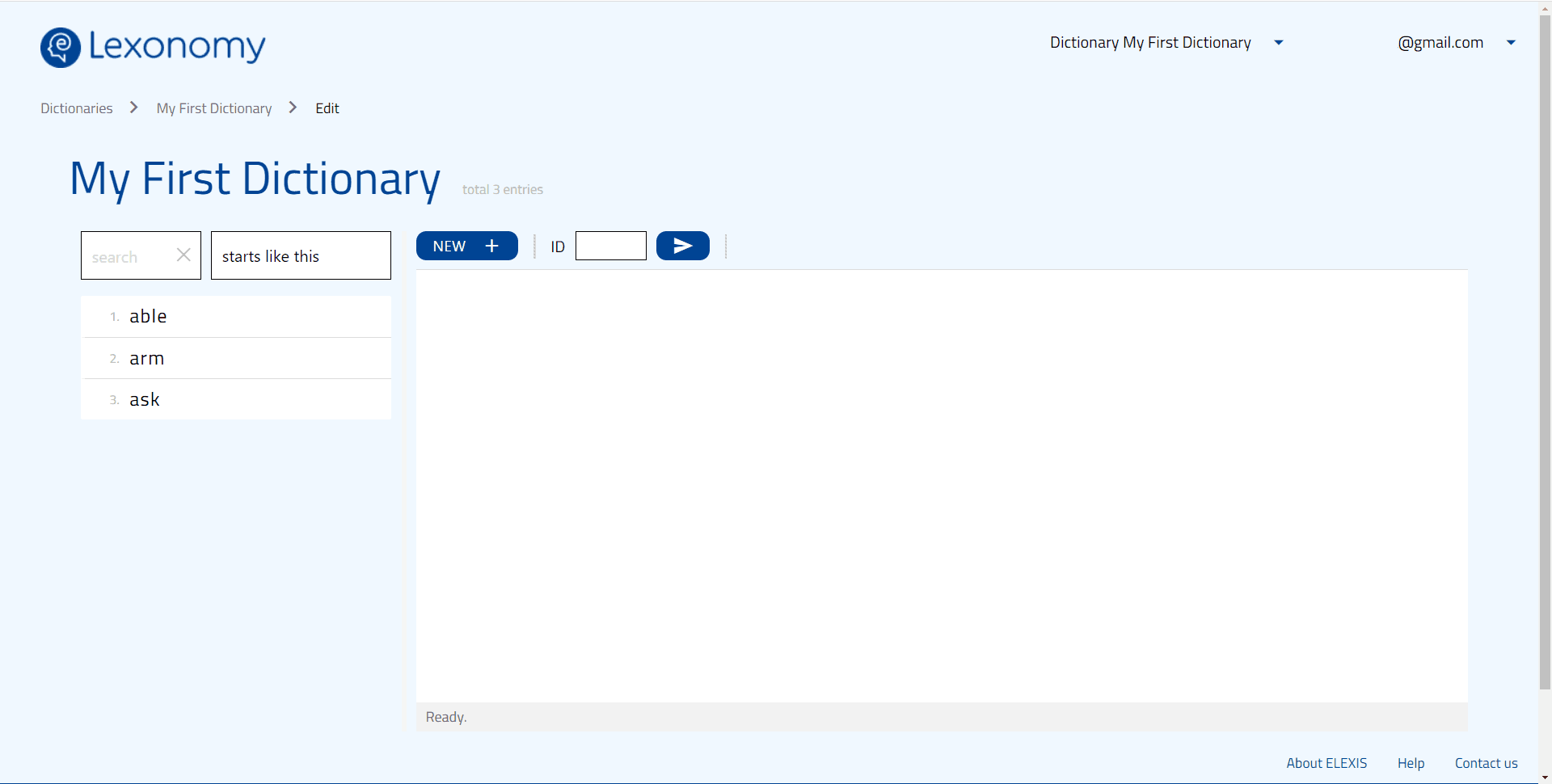The width and height of the screenshot is (1552, 784).
Task: Click inside the ID input field
Action: tap(610, 246)
